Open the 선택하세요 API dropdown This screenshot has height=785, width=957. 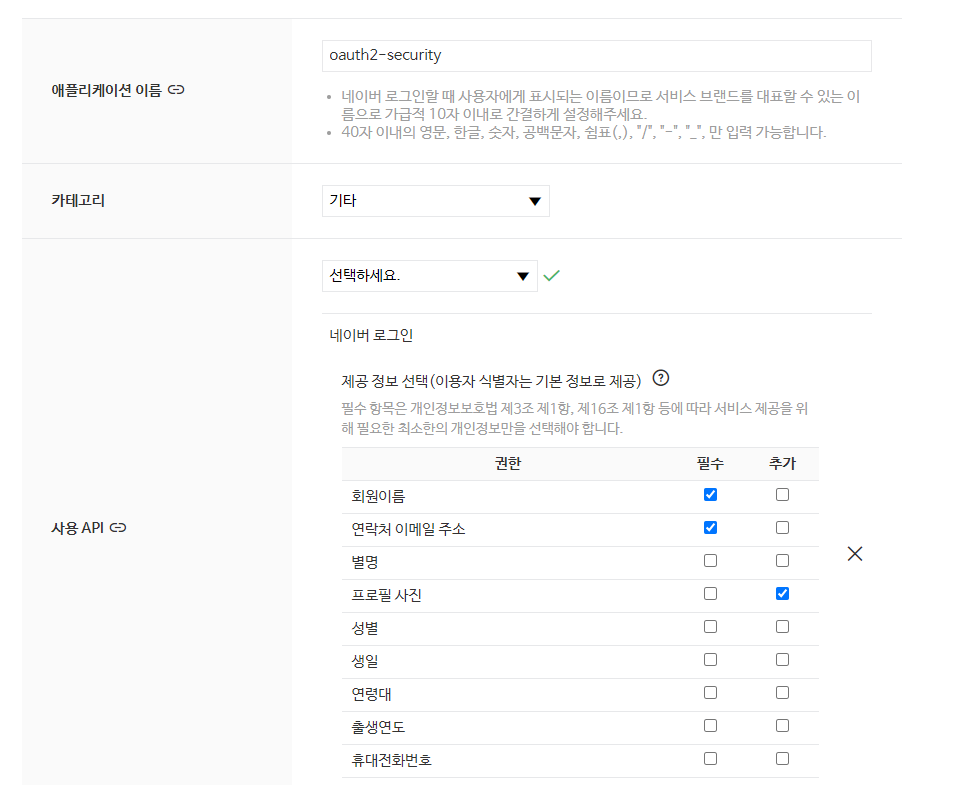pyautogui.click(x=430, y=276)
